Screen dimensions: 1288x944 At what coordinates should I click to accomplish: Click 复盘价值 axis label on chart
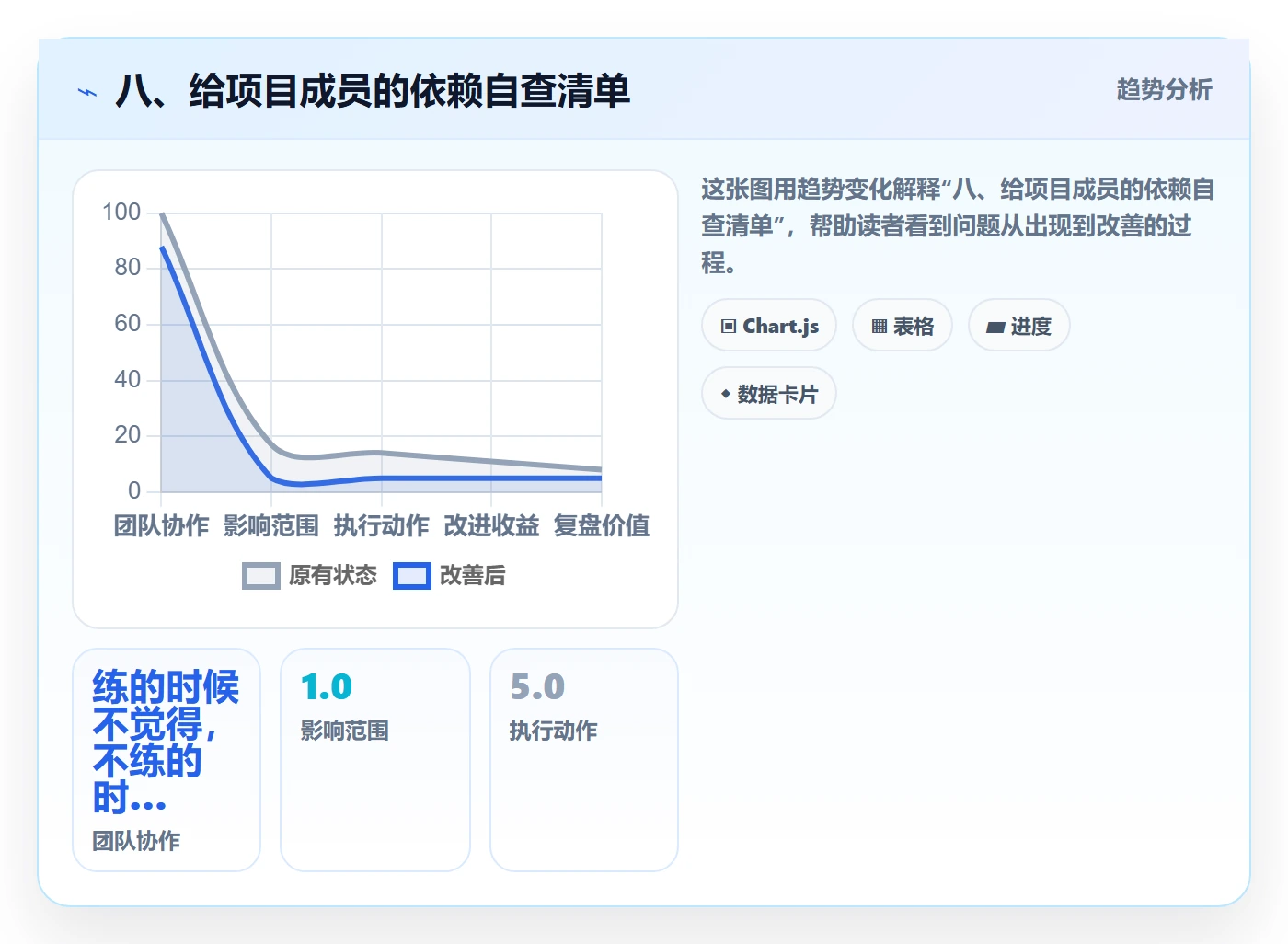[x=602, y=526]
